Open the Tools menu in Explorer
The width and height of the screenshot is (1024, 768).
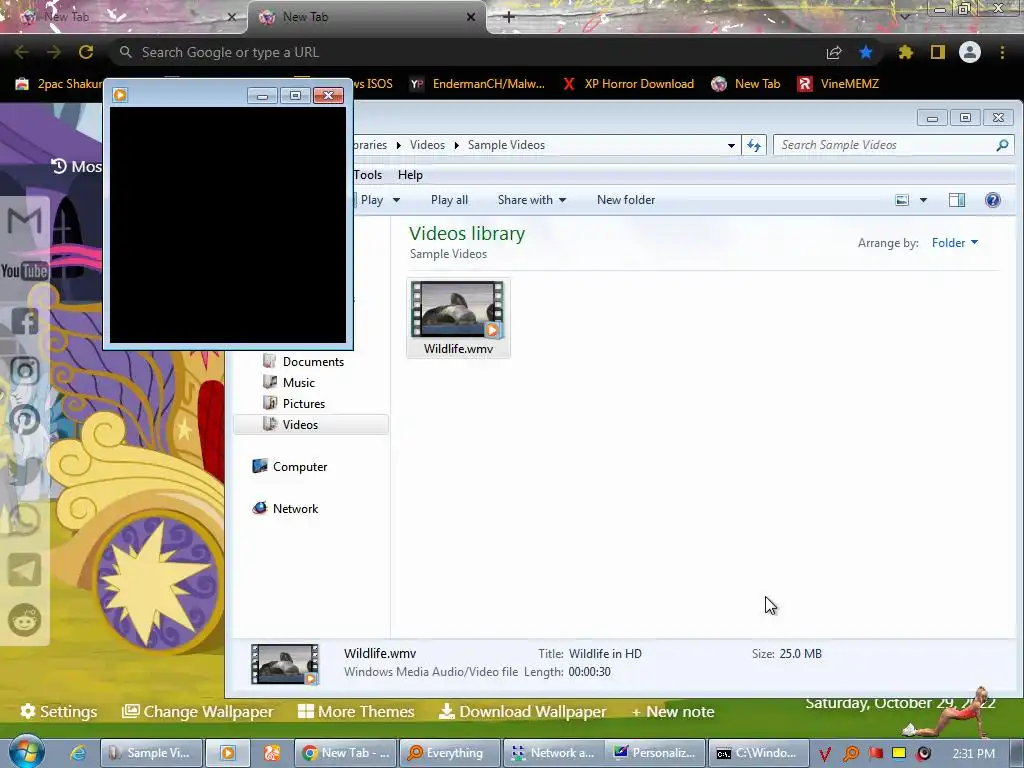point(368,175)
